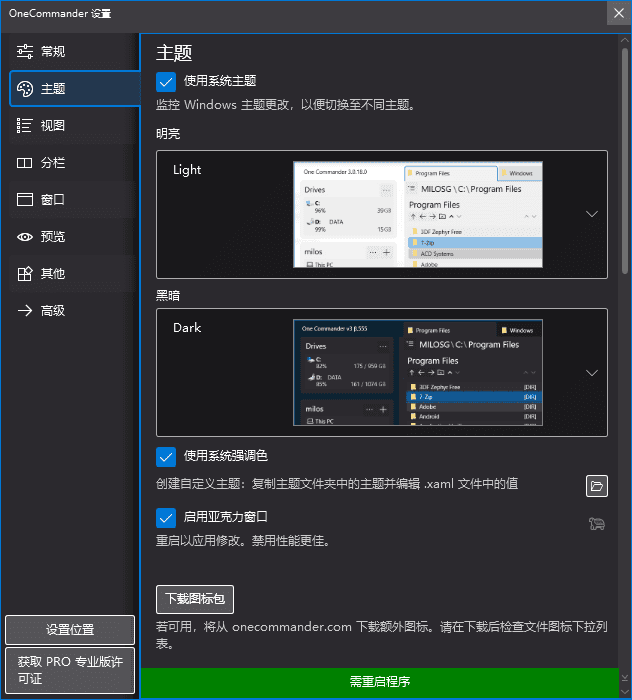632x700 pixels.
Task: Open the 常规 general settings tab
Action: click(x=71, y=51)
